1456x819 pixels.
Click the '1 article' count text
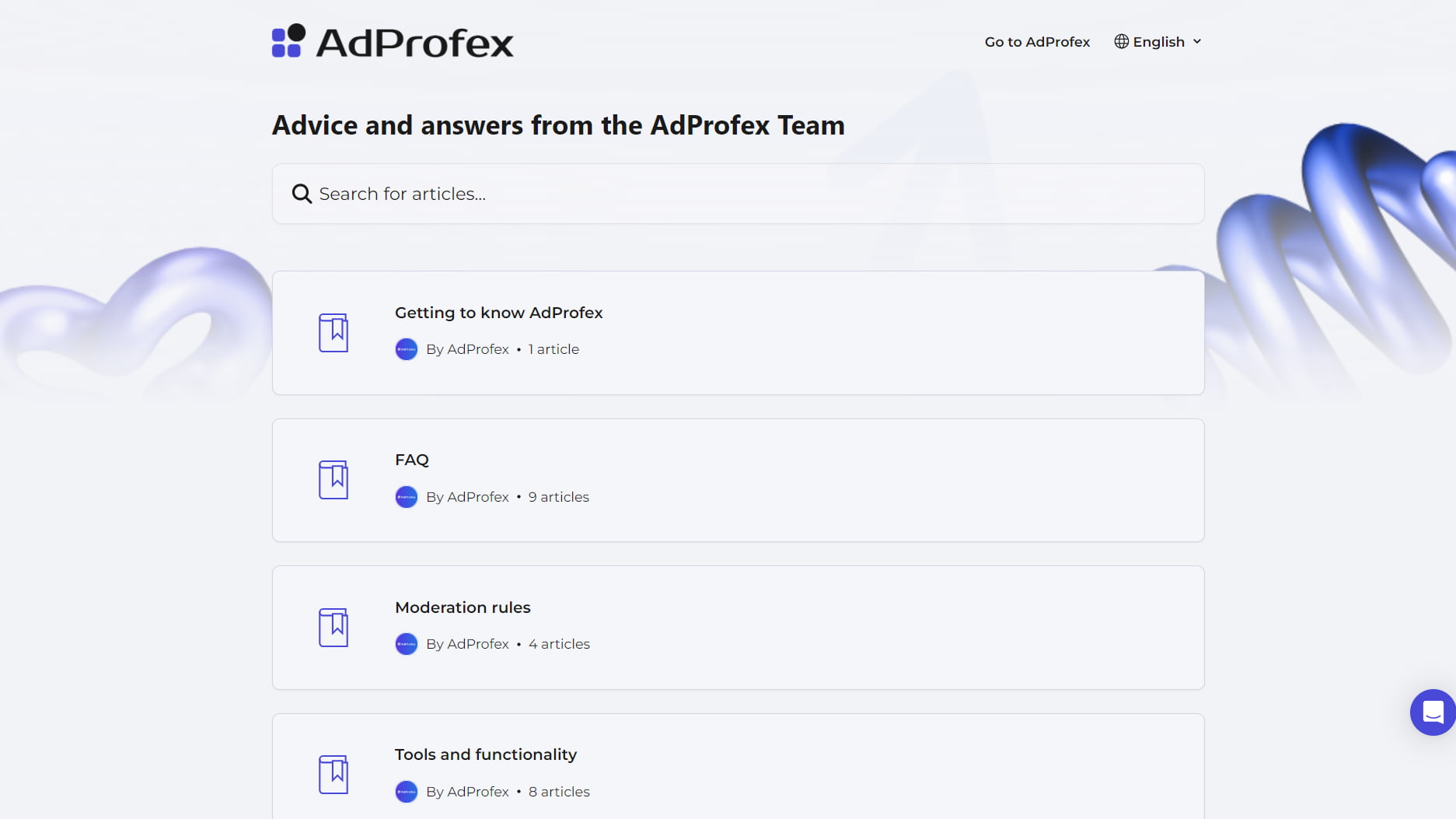click(553, 349)
